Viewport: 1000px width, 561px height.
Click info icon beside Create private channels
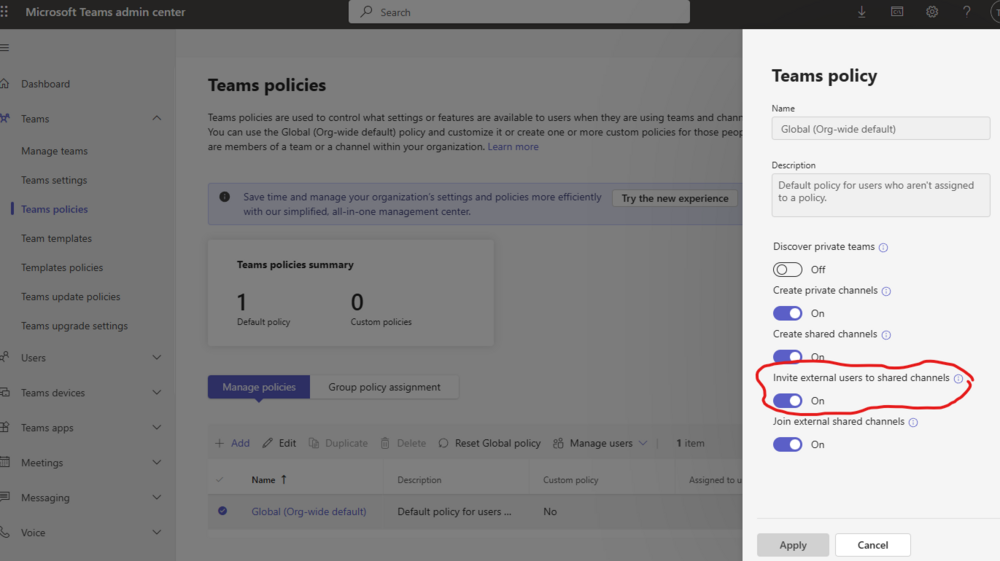pyautogui.click(x=886, y=291)
